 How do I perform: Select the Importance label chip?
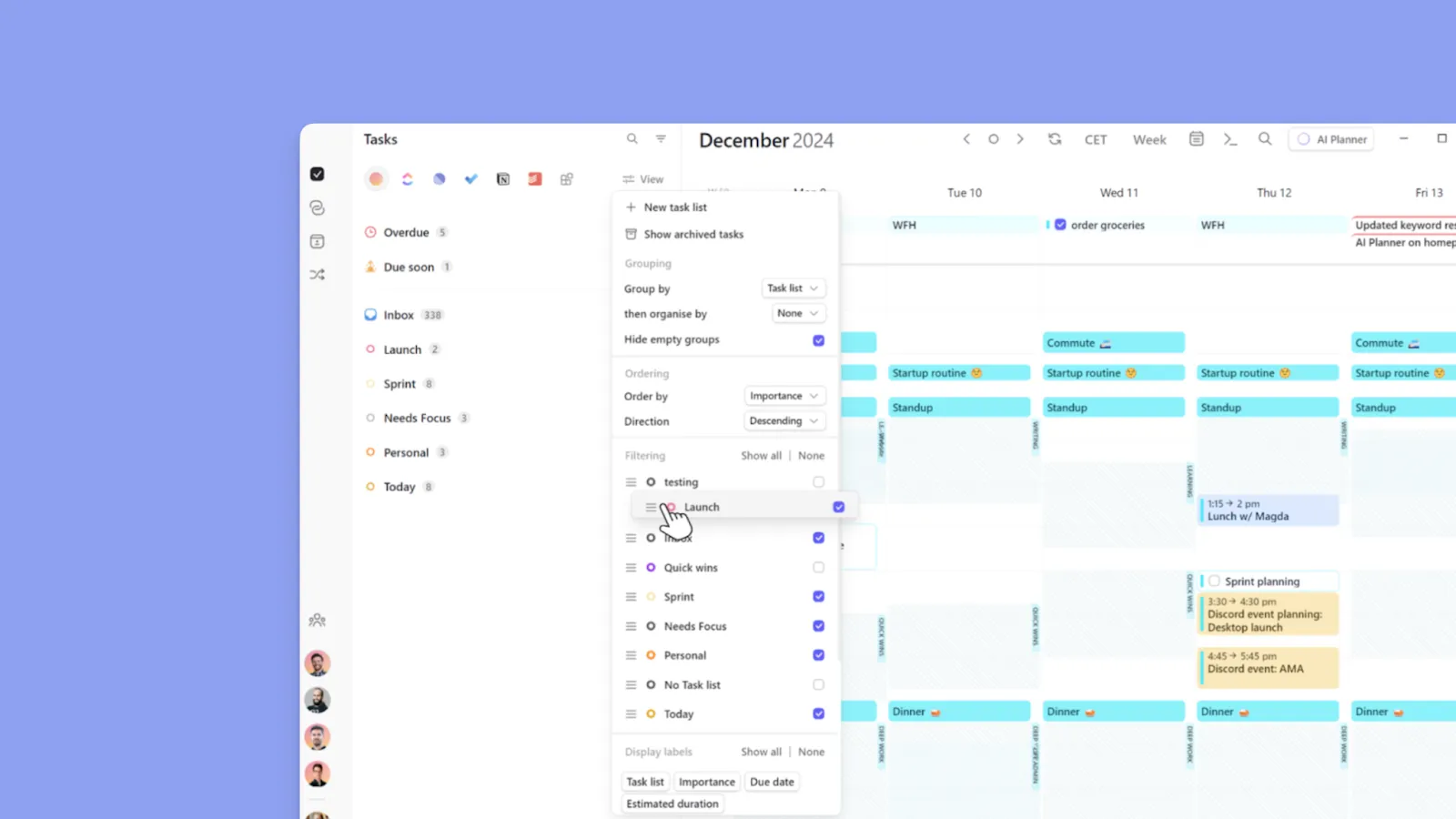tap(706, 781)
